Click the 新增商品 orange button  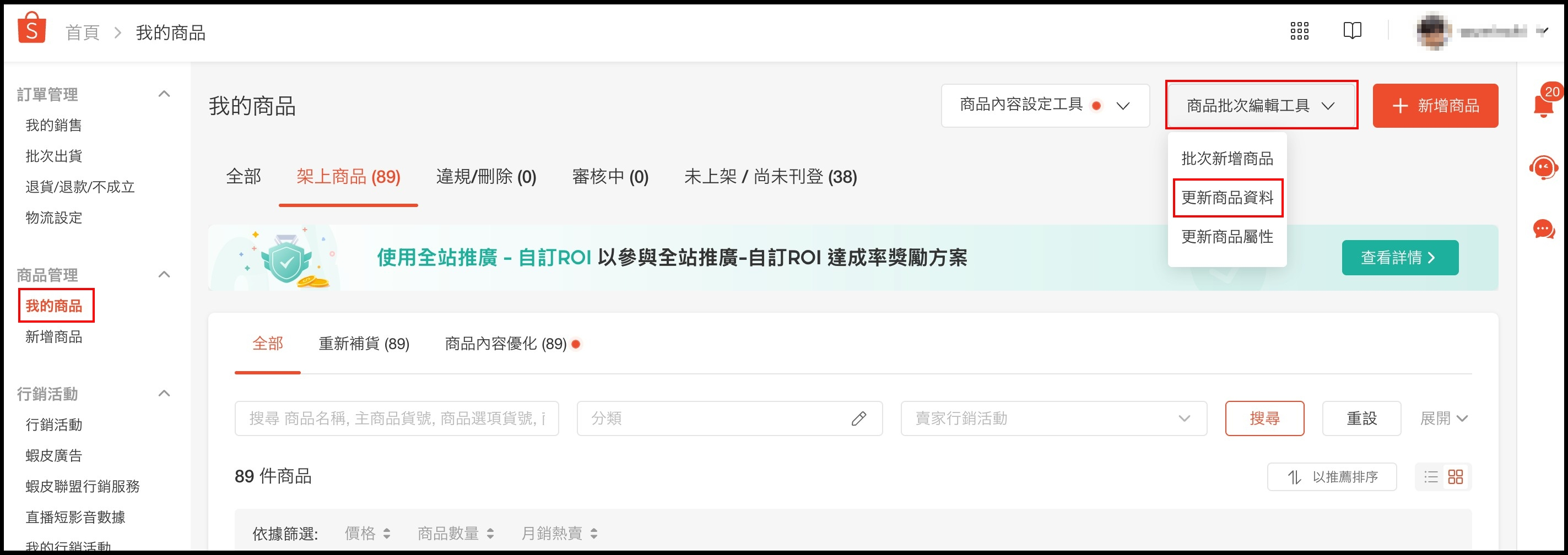pyautogui.click(x=1435, y=106)
